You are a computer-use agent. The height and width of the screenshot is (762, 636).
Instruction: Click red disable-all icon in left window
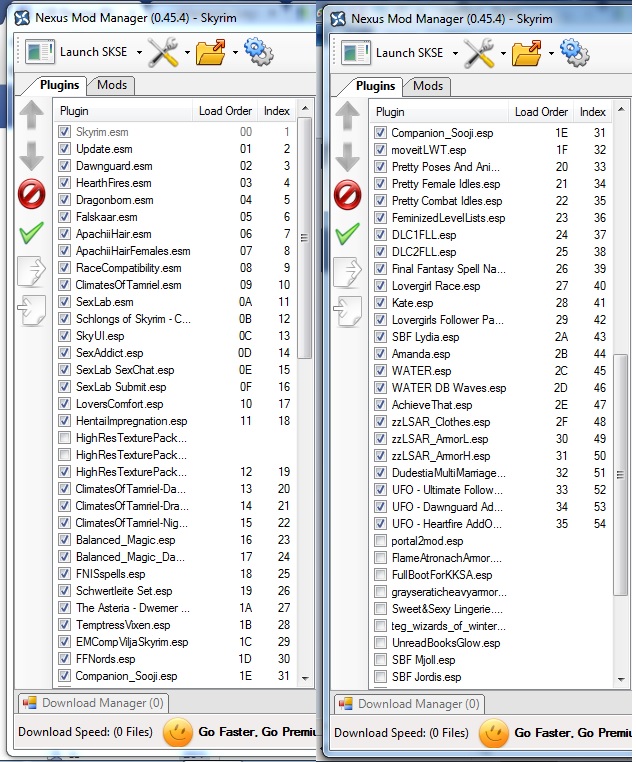pyautogui.click(x=32, y=194)
